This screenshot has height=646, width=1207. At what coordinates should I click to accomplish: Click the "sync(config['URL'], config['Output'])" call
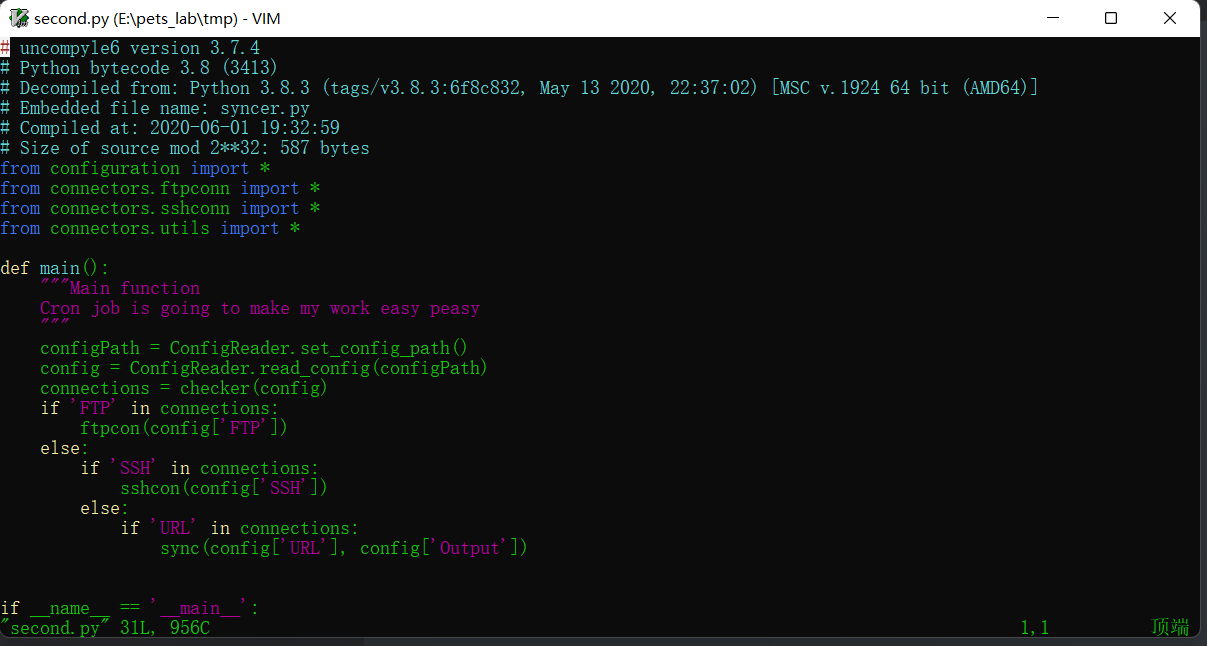(344, 548)
